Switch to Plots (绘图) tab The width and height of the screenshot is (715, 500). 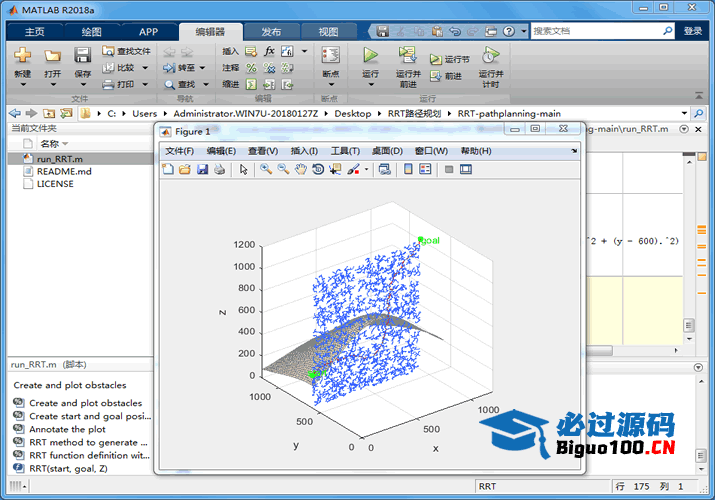tap(91, 31)
